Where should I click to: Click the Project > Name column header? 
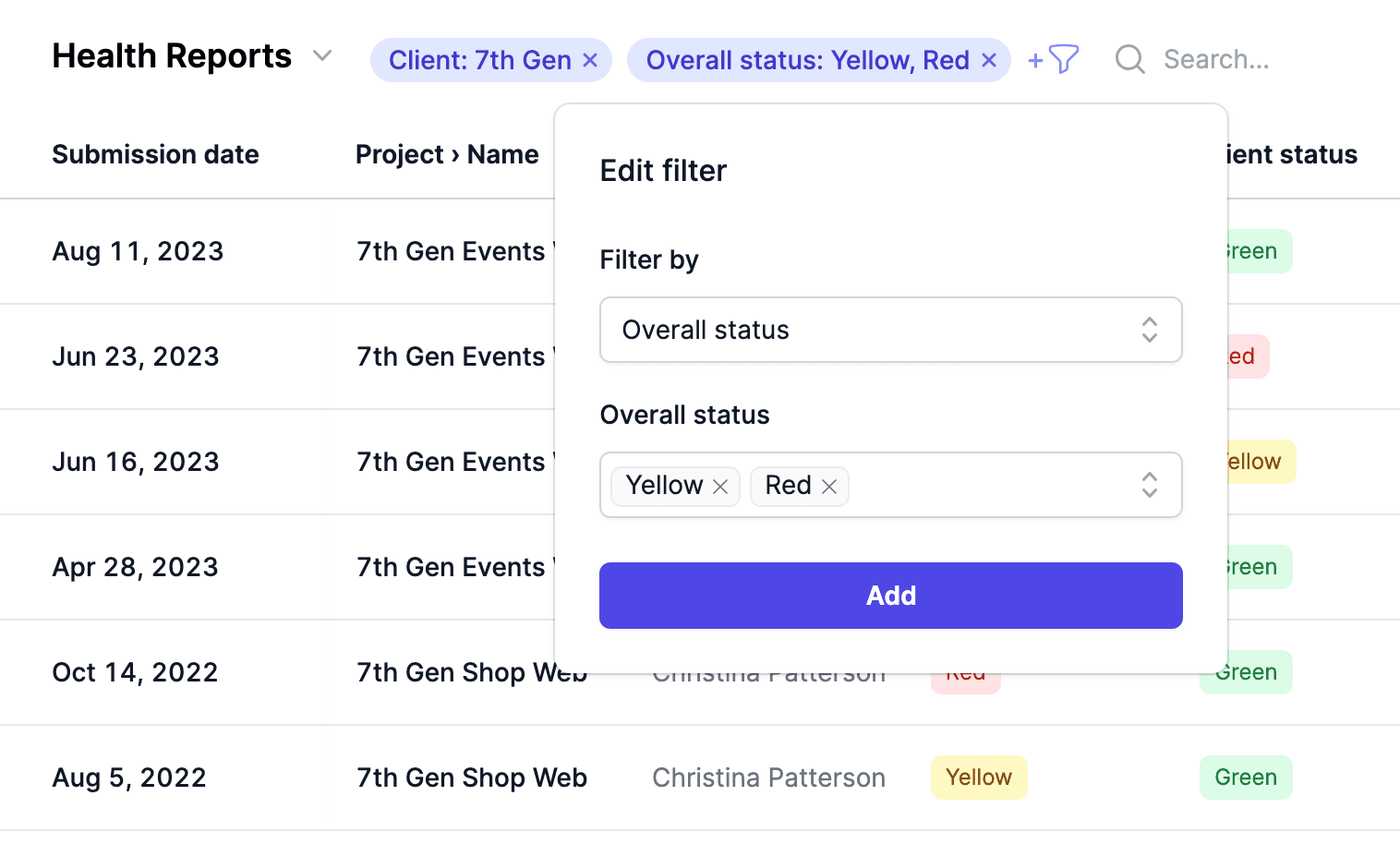(447, 154)
